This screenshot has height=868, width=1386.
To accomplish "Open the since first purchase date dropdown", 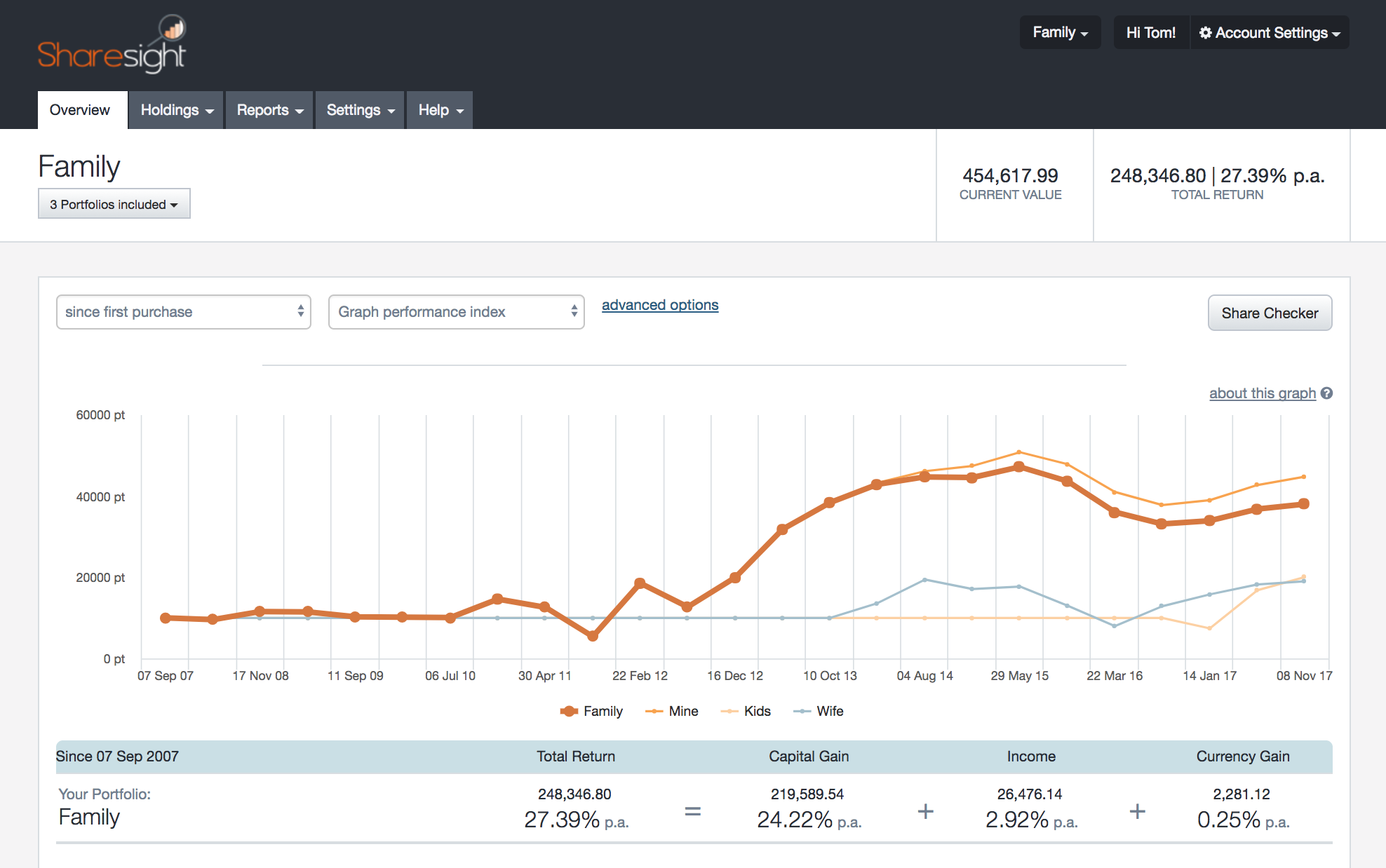I will point(183,312).
